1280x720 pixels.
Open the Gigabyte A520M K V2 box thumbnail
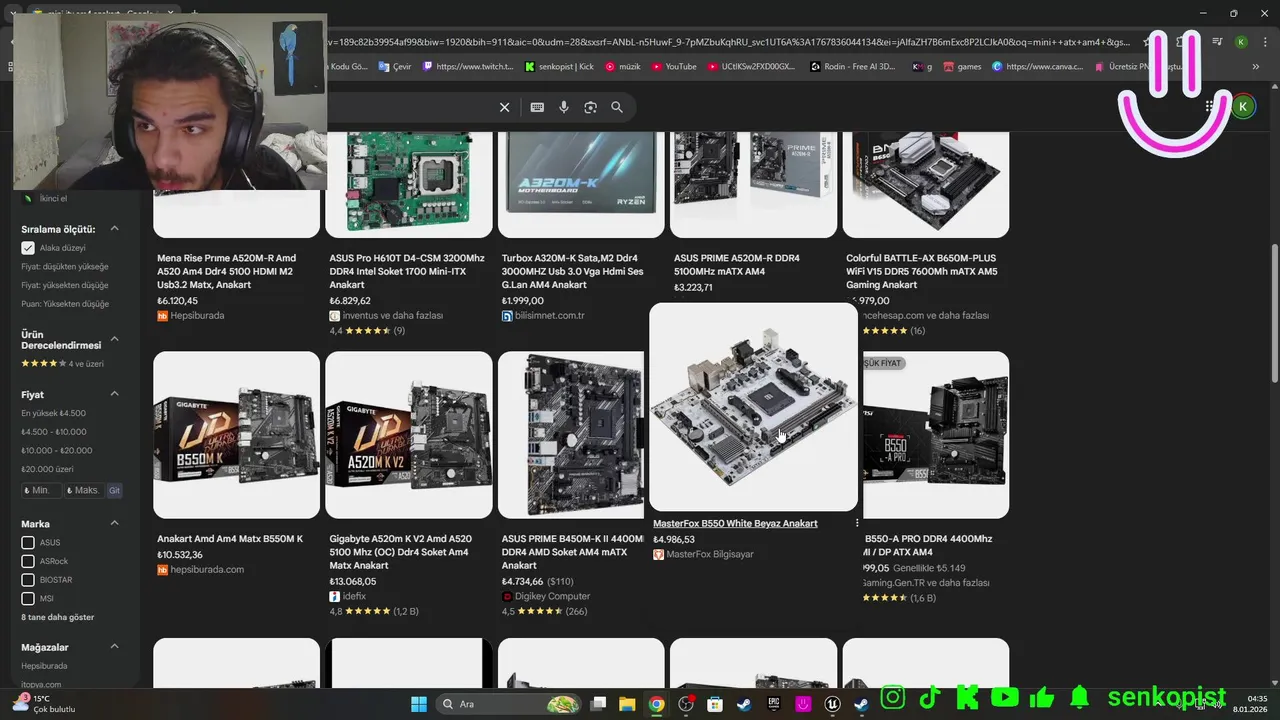coord(409,434)
